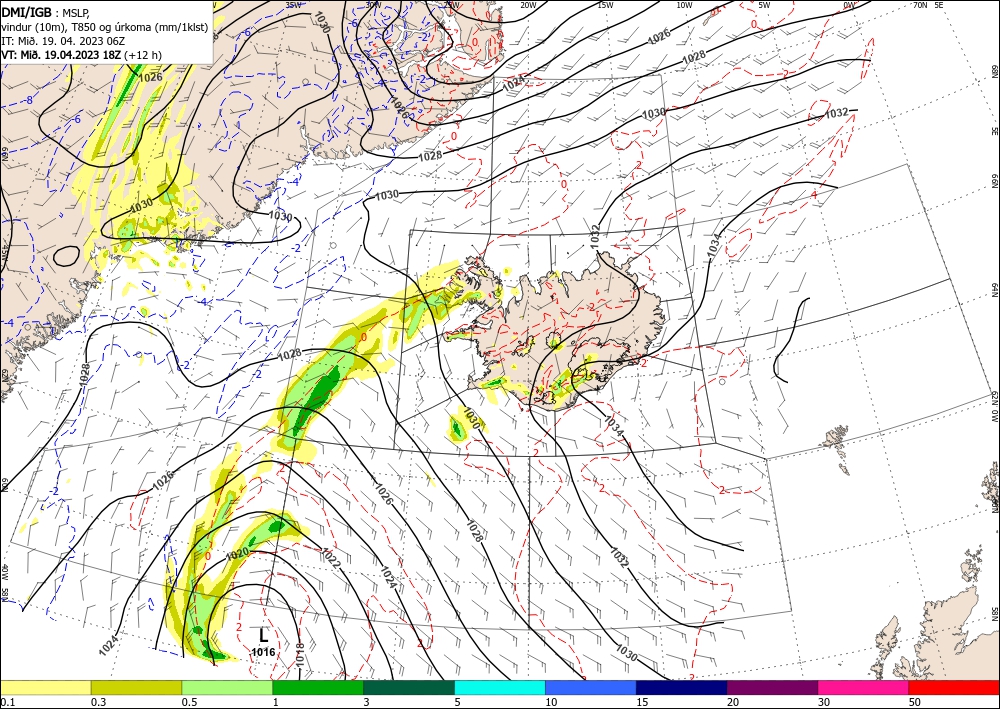Viewport: 1000px width, 709px height.
Task: Pick the blue 10–15 legend swatch
Action: tap(591, 687)
